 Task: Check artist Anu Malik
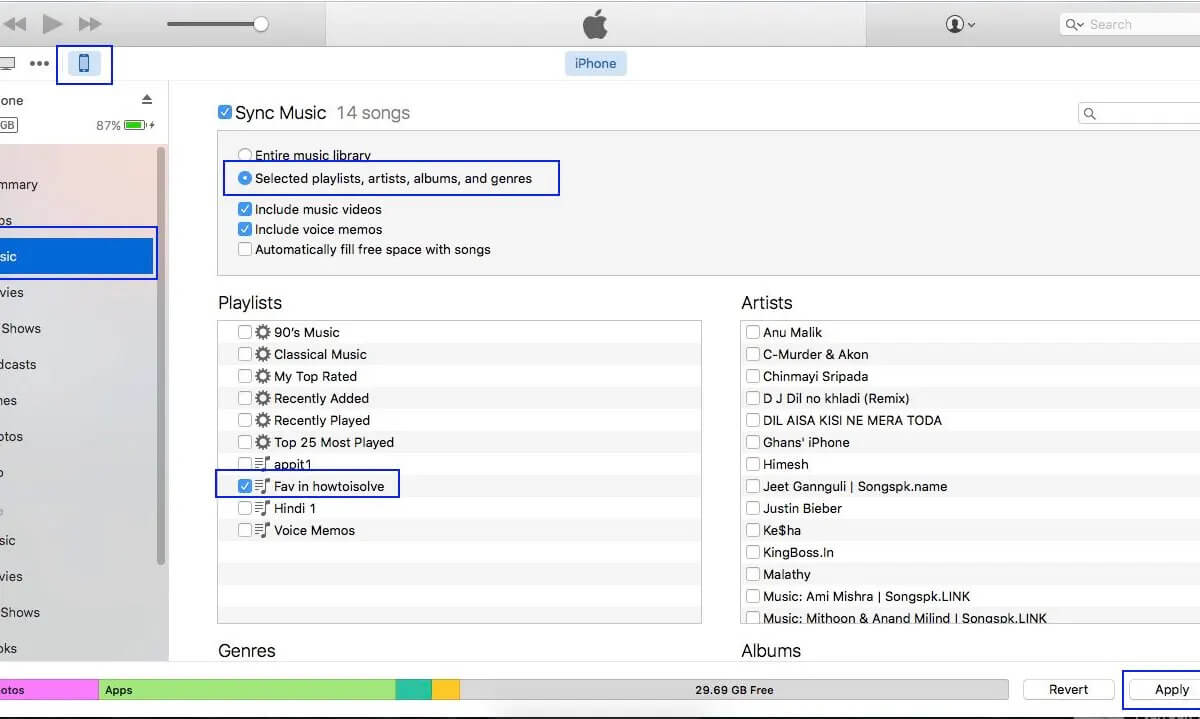(753, 332)
